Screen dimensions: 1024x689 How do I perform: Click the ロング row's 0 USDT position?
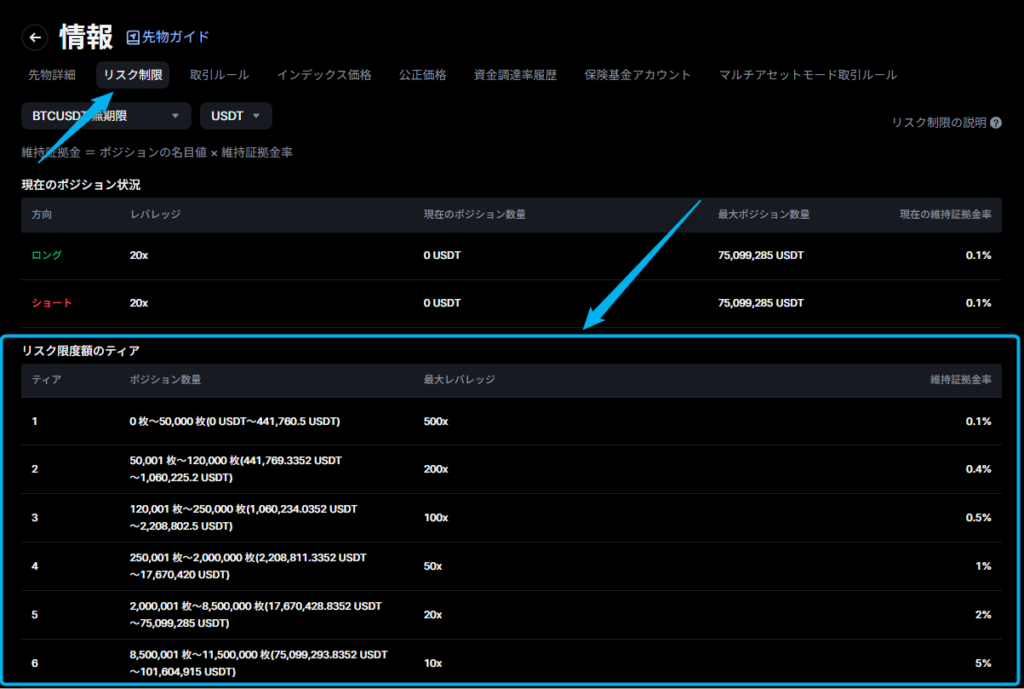(442, 255)
